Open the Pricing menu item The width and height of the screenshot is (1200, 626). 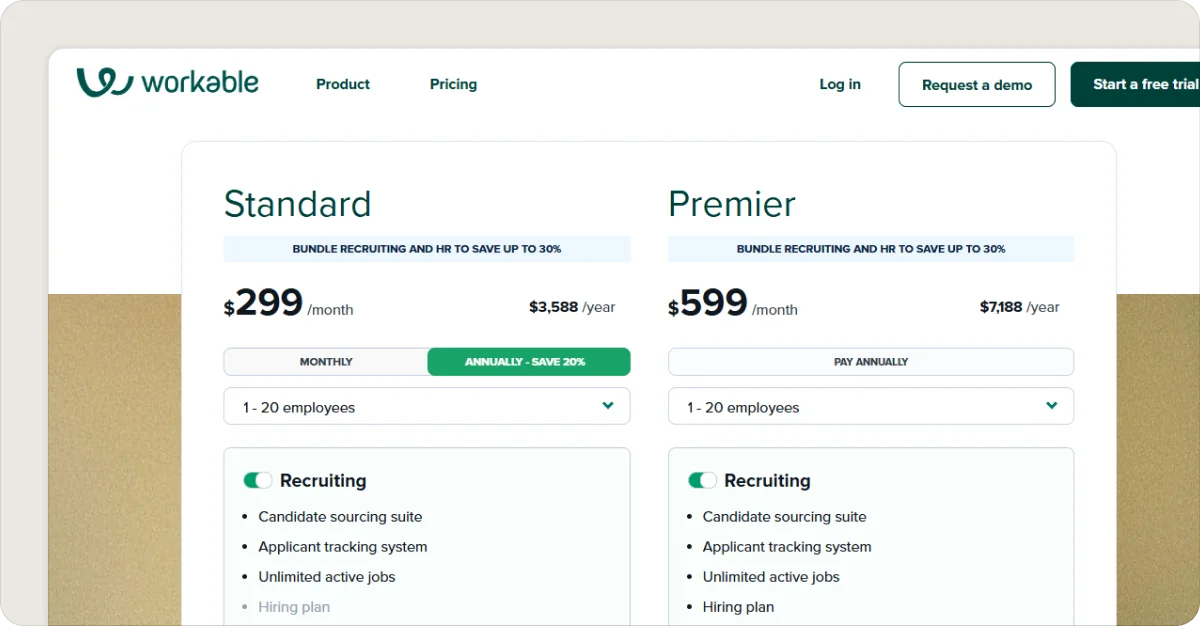click(453, 84)
